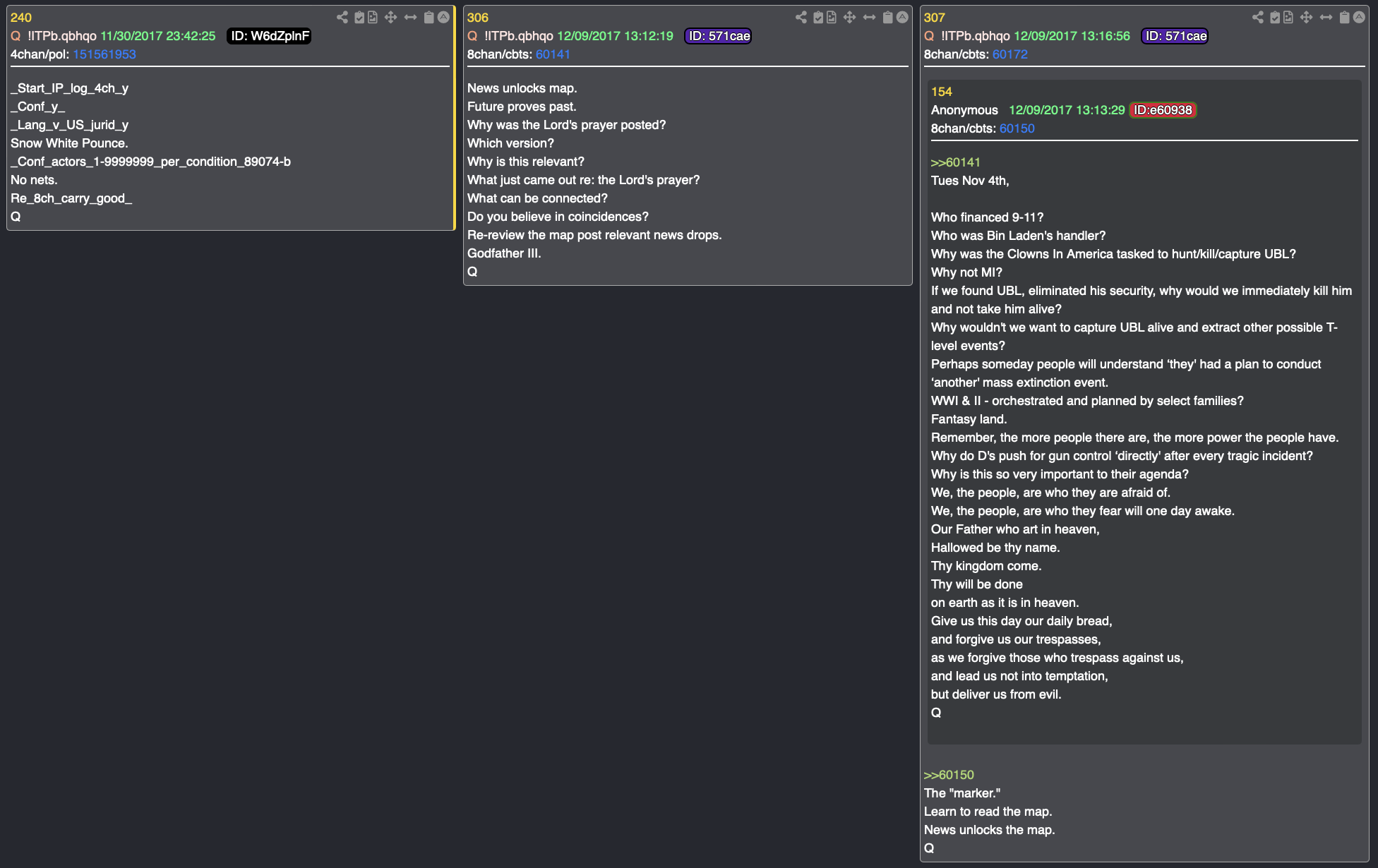Click horizontal width arrows on post 240

(410, 17)
